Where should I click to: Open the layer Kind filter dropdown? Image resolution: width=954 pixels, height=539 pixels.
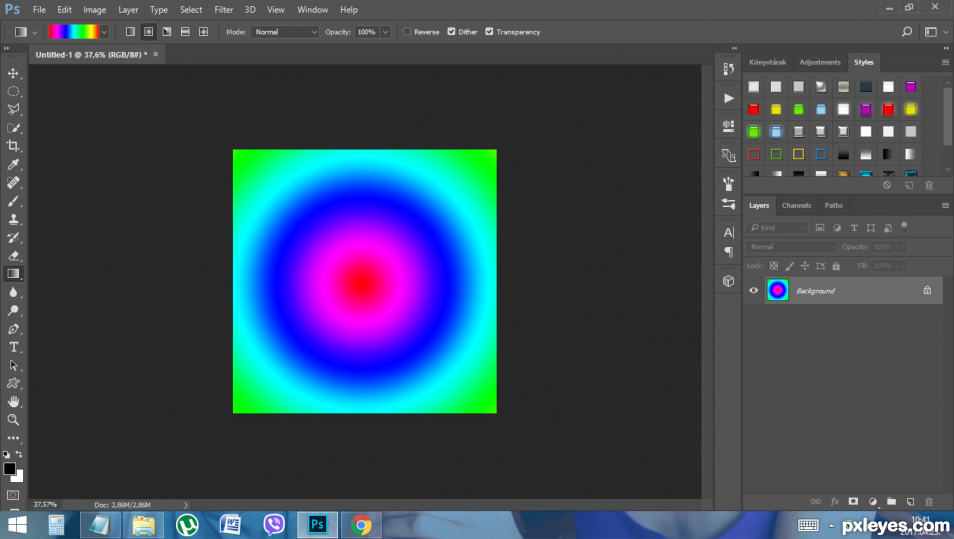[x=777, y=228]
